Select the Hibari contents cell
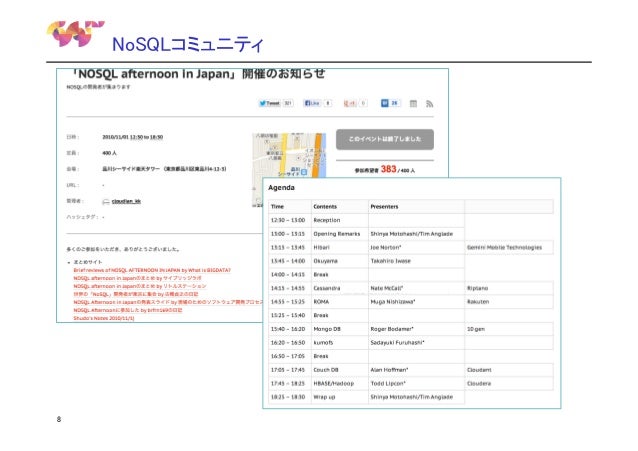This screenshot has height=451, width=638. click(x=340, y=247)
